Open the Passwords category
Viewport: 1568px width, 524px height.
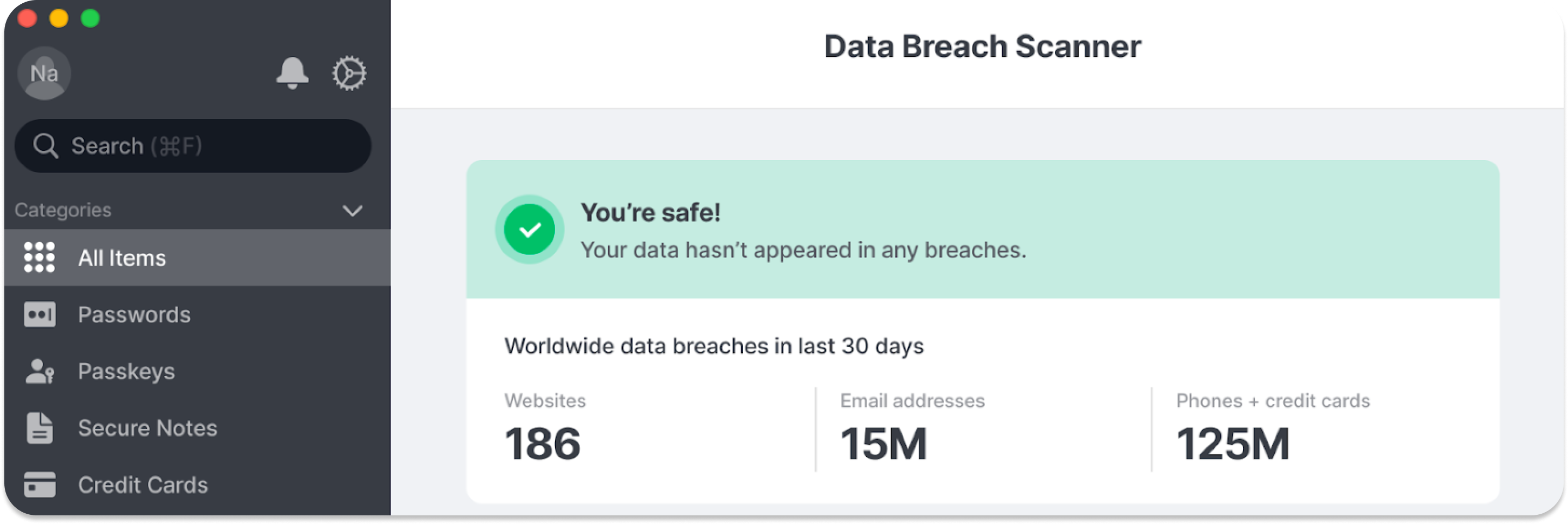click(x=197, y=314)
